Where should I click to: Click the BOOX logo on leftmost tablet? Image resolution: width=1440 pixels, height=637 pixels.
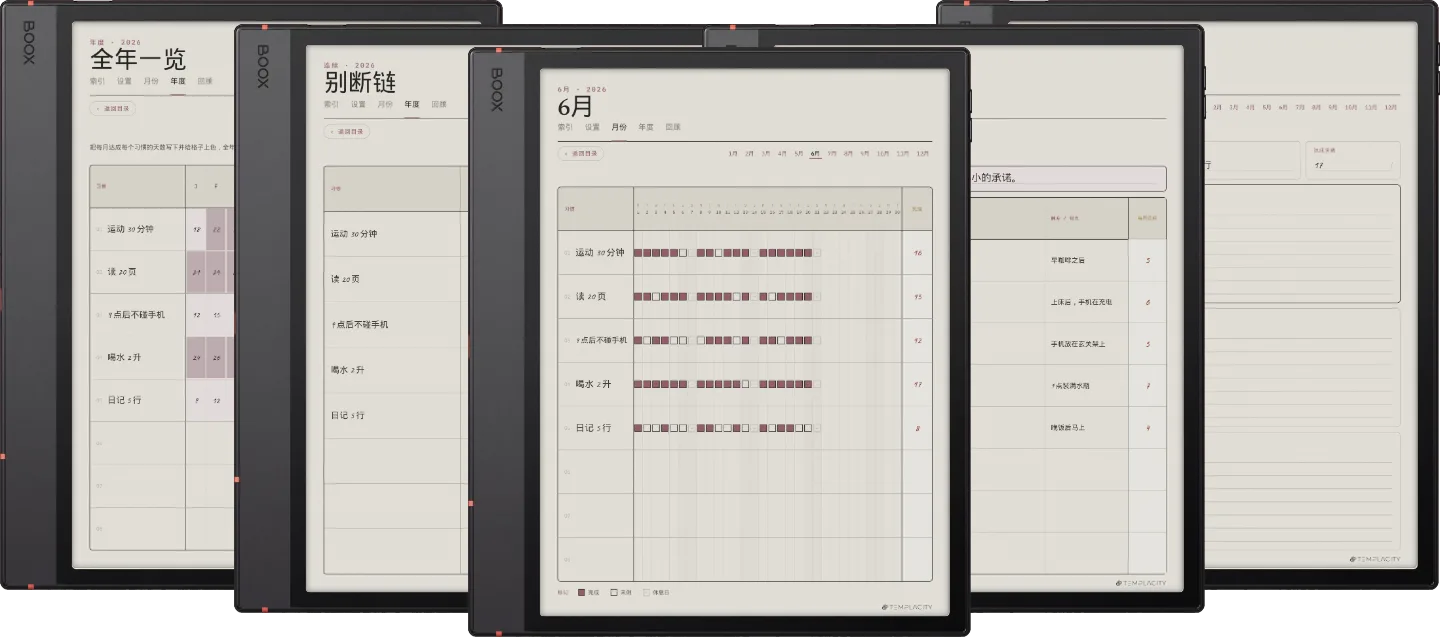[28, 42]
